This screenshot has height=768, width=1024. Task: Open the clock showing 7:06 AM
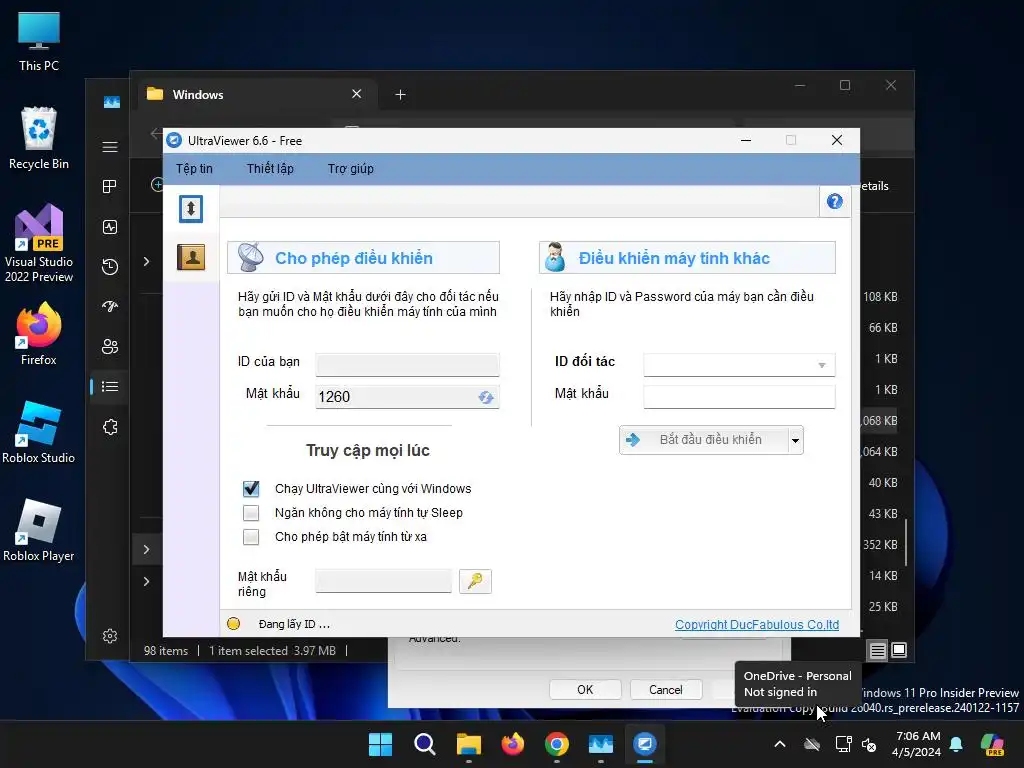[x=918, y=744]
